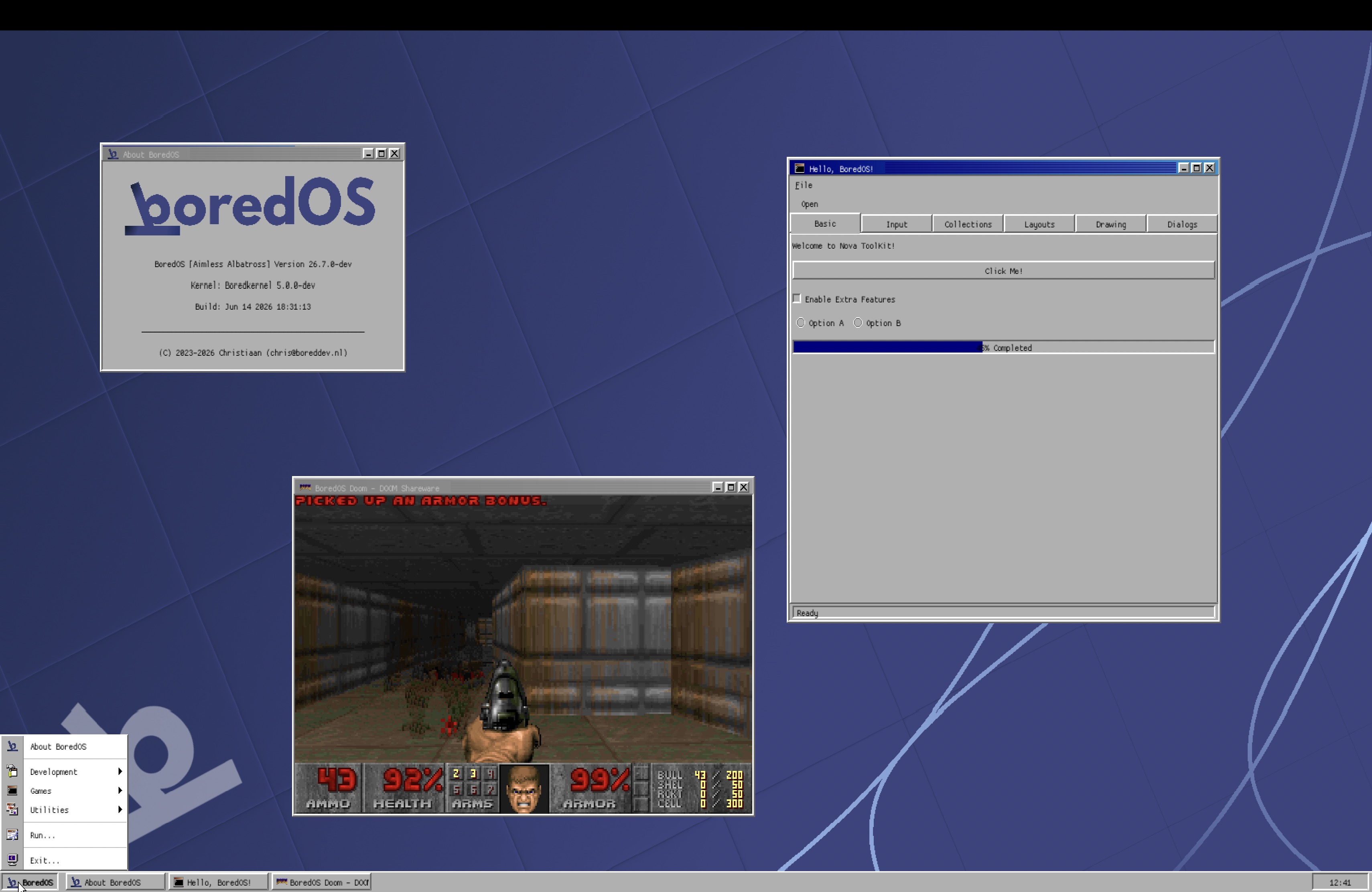Open the Games menu entry
Viewport: 1372px width, 892px height.
(x=64, y=791)
